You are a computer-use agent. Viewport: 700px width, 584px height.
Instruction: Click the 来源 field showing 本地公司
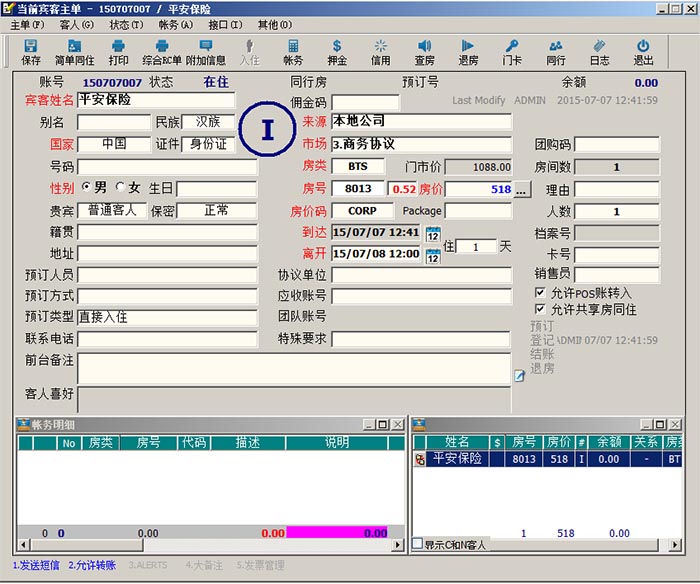tap(421, 121)
